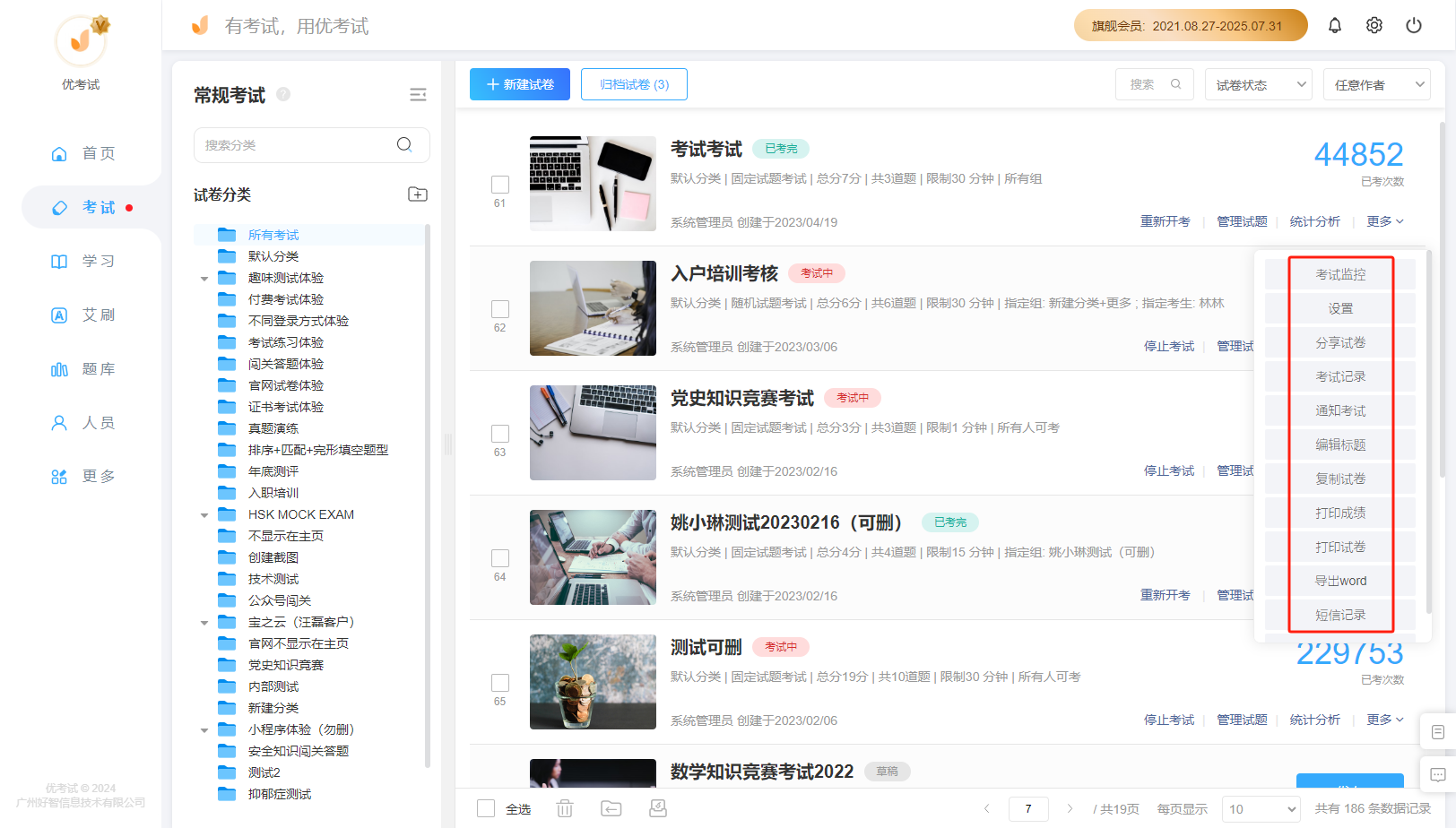The image size is (1456, 828).
Task: Add a new folder in 试卷分类
Action: [418, 194]
